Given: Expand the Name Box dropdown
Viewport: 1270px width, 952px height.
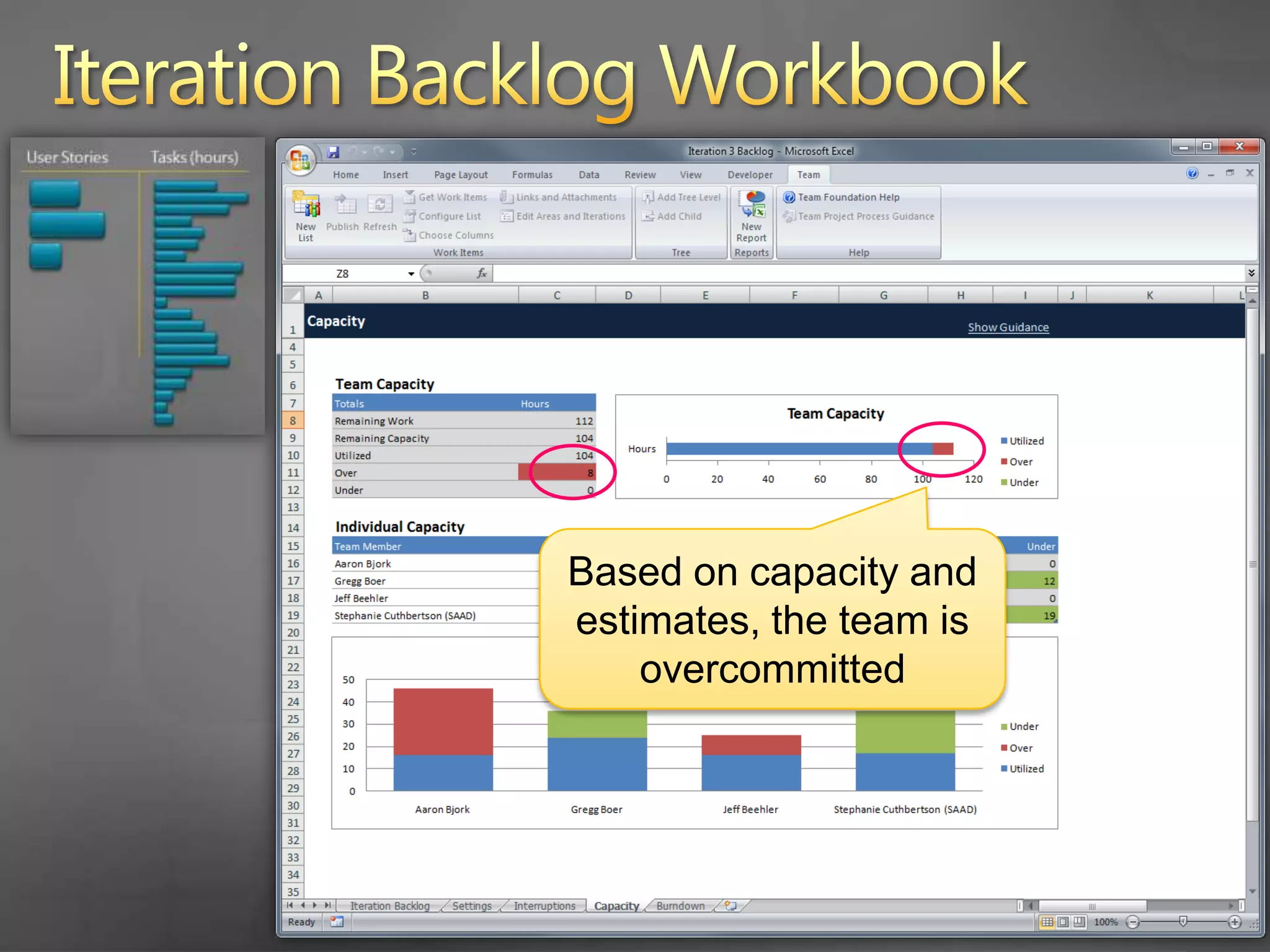Looking at the screenshot, I should [411, 273].
